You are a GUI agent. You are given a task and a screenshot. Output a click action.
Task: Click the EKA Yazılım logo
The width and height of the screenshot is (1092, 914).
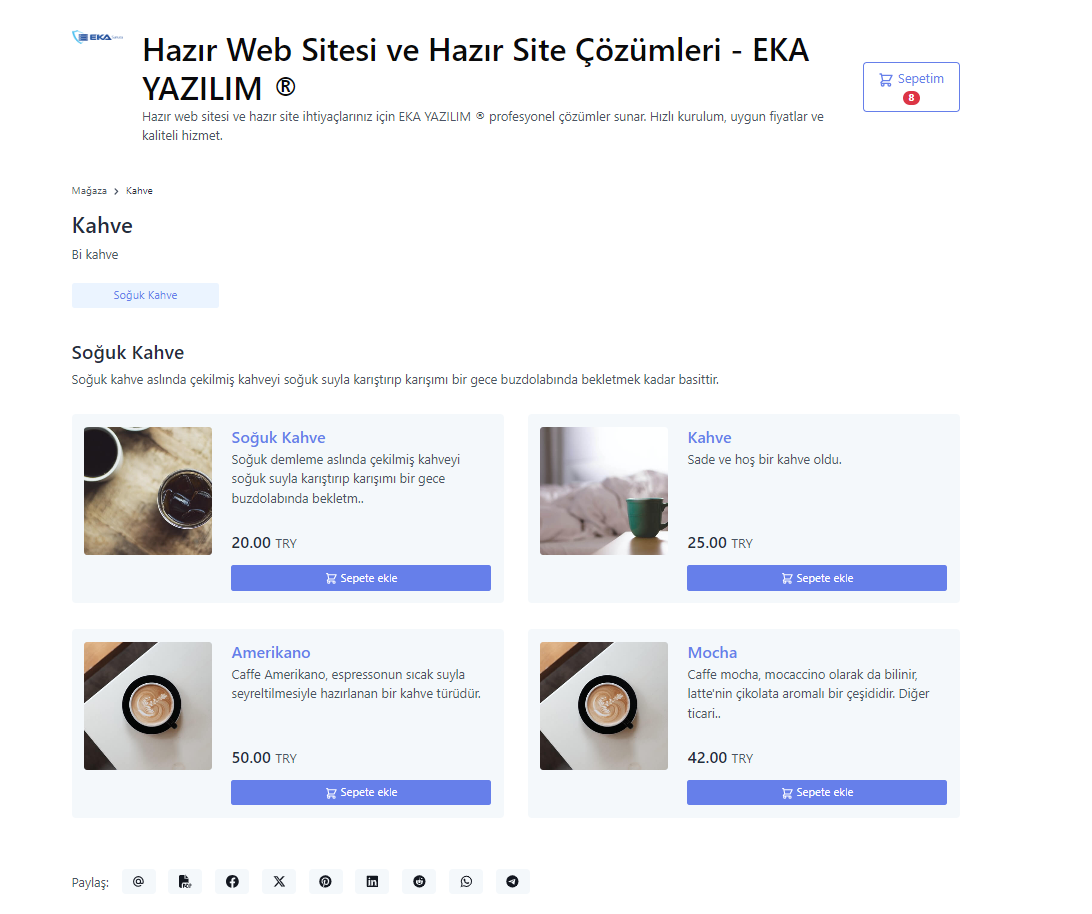pyautogui.click(x=98, y=37)
